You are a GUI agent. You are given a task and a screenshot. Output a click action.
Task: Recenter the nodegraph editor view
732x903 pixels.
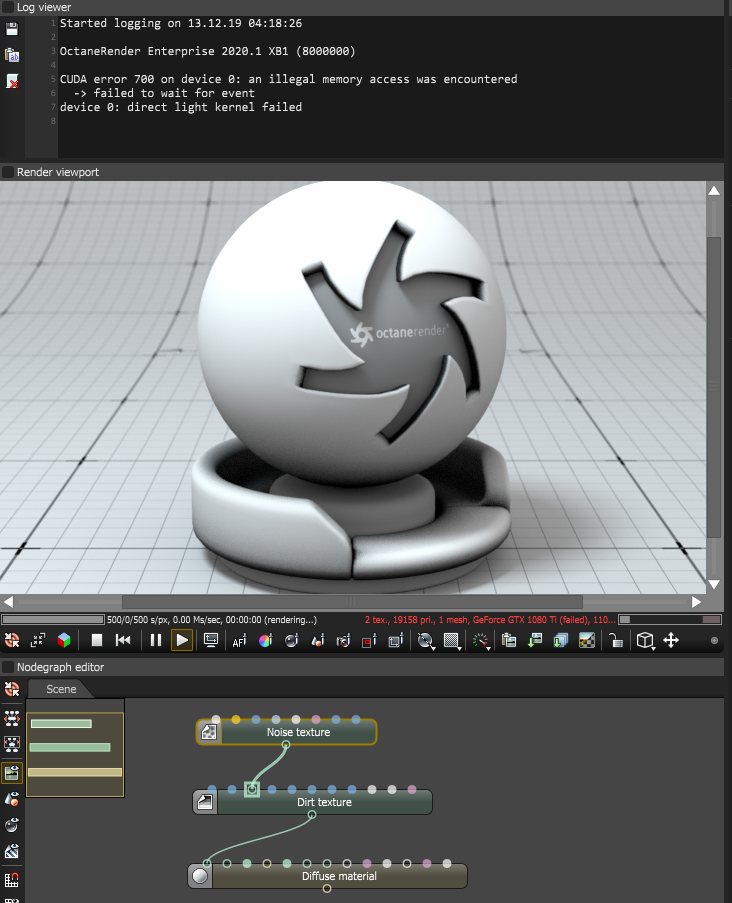click(x=12, y=689)
